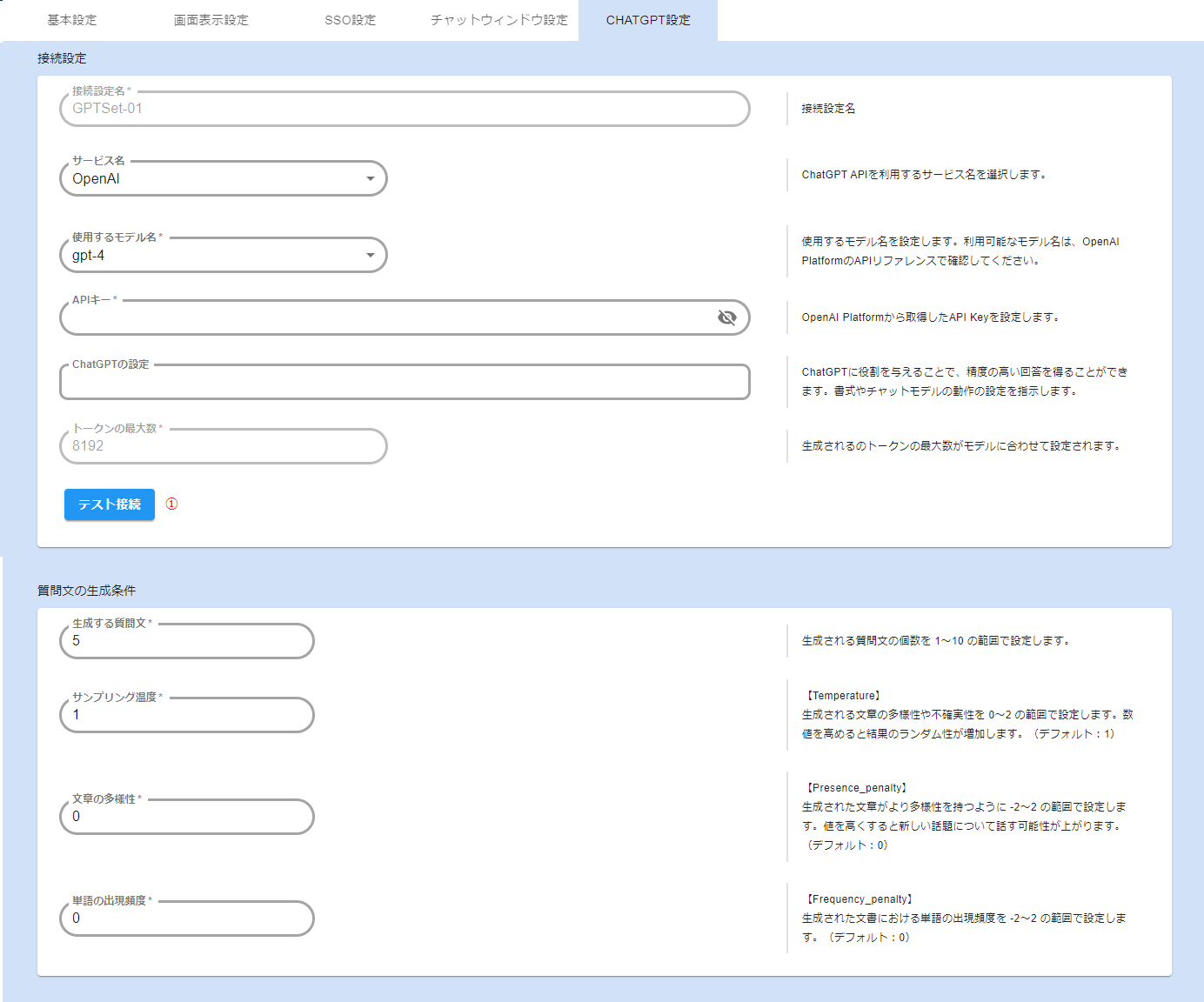Click the 生成する質問文 number field
Screen dimensions: 1204x1002
[x=187, y=641]
